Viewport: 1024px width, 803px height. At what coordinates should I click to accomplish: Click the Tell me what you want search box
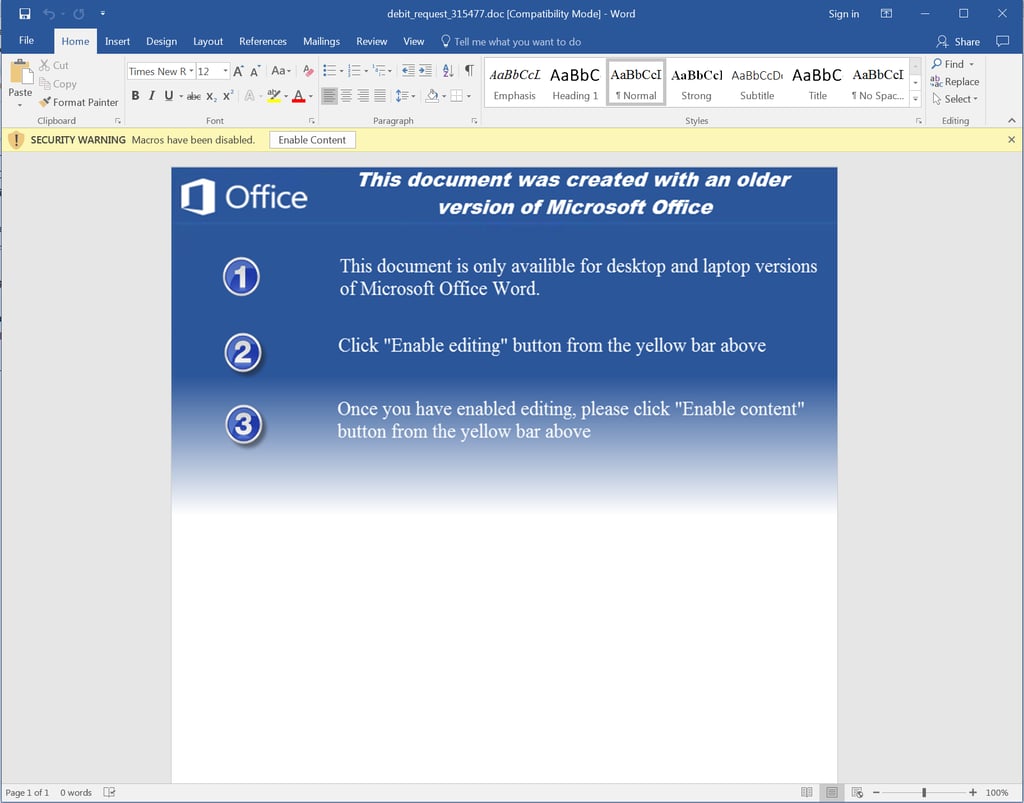517,42
